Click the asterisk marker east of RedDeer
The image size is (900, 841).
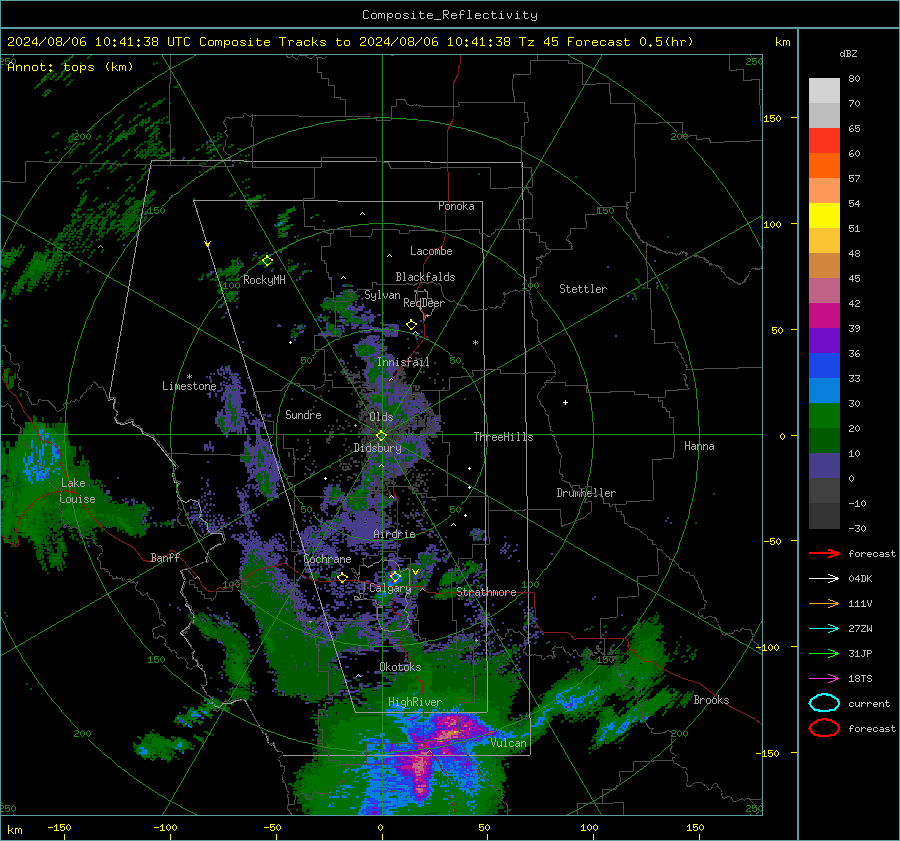point(475,343)
